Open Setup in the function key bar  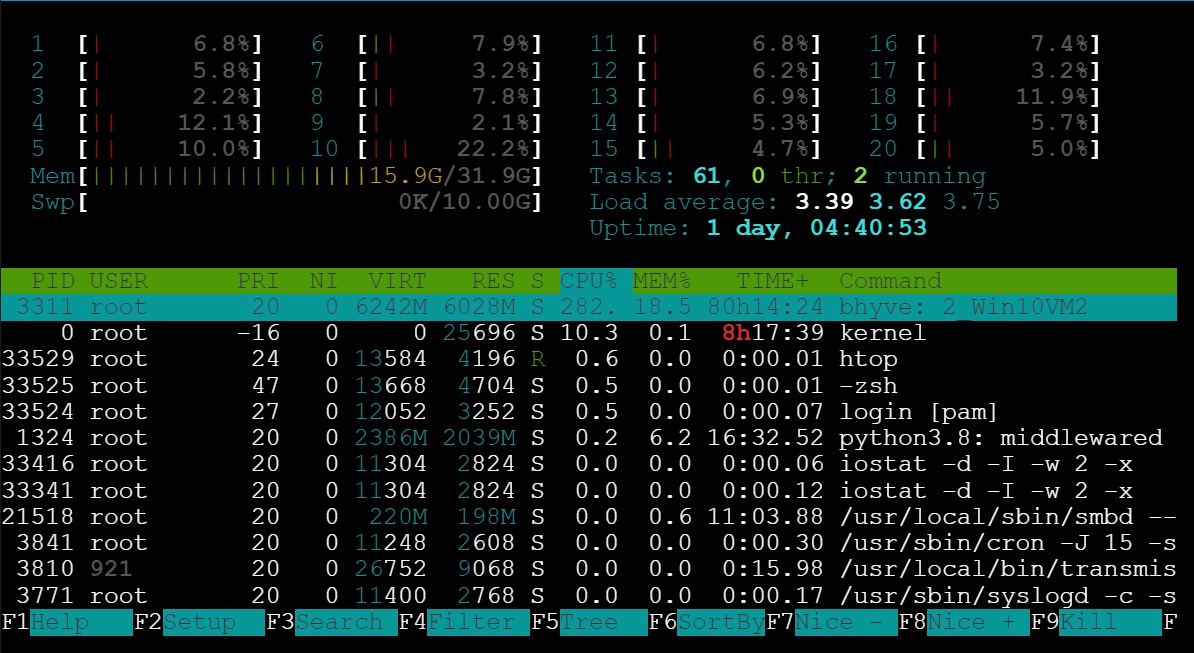coord(200,623)
